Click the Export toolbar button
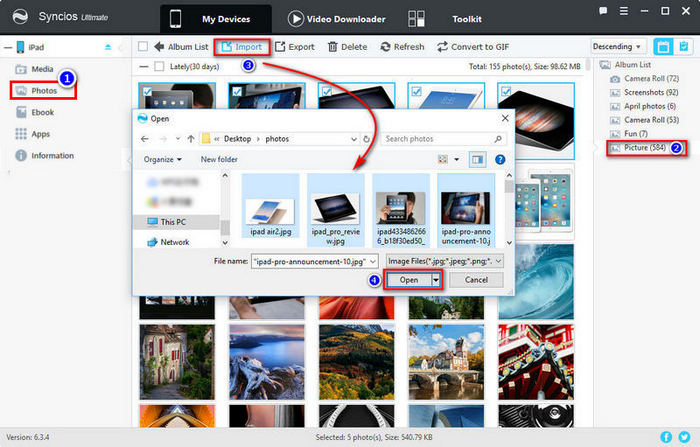The image size is (700, 447). pos(295,47)
